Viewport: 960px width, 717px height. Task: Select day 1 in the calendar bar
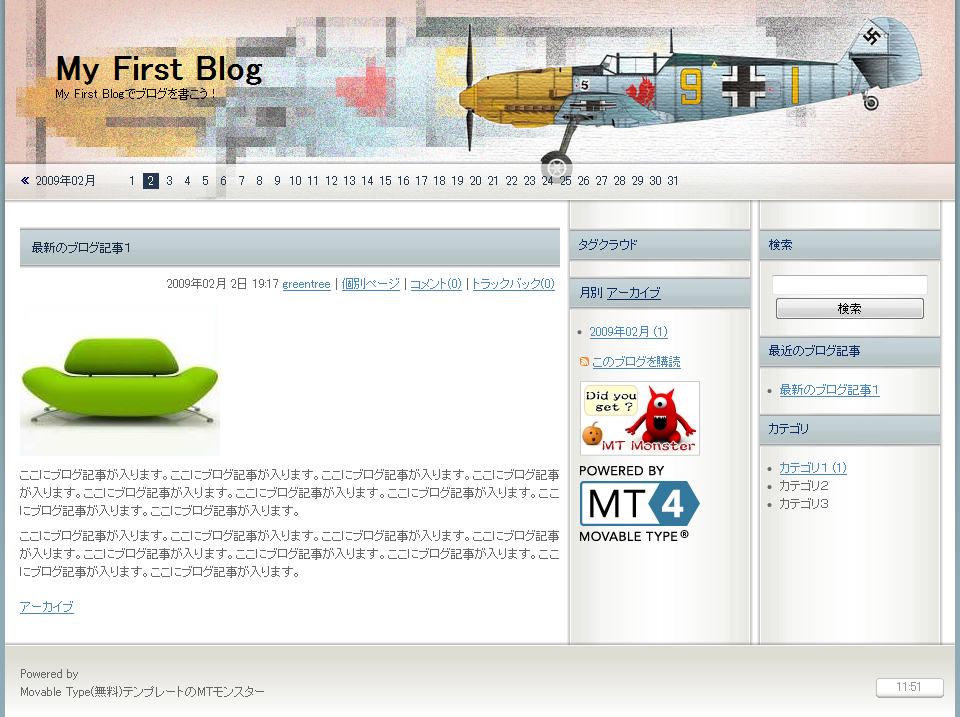point(132,181)
